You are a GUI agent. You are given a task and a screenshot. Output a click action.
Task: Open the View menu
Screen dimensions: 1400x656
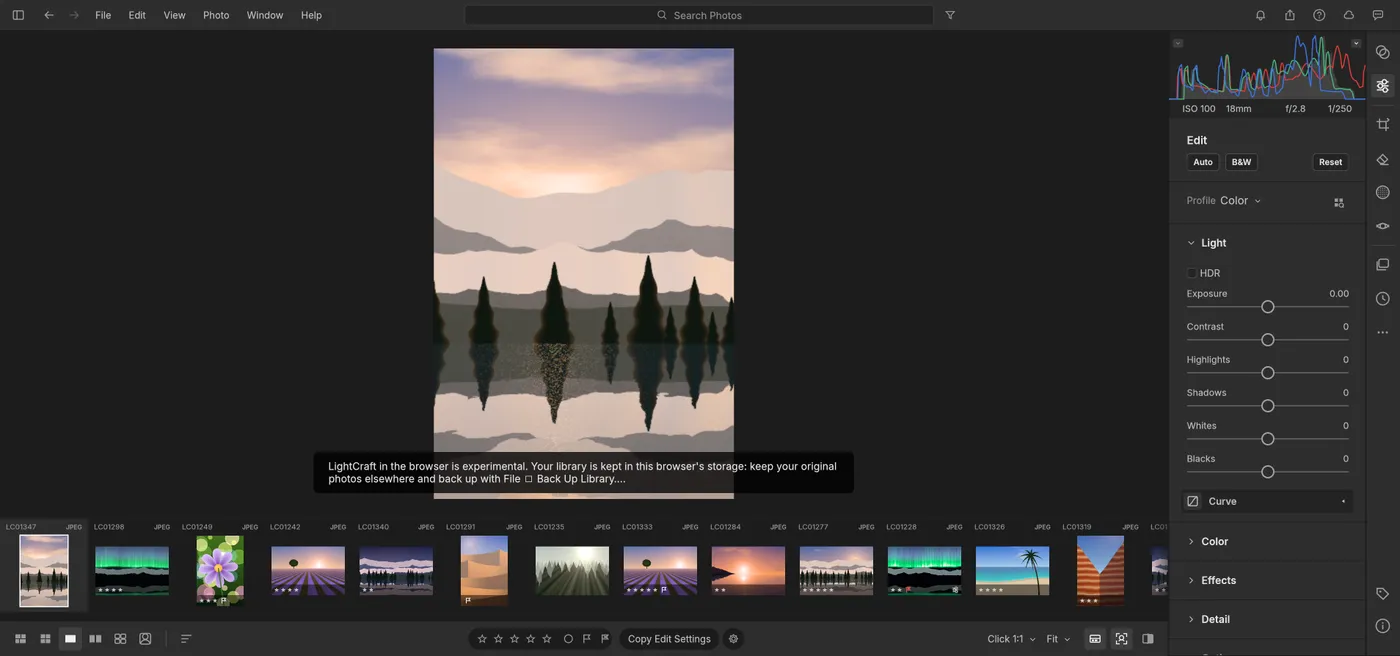click(x=174, y=15)
